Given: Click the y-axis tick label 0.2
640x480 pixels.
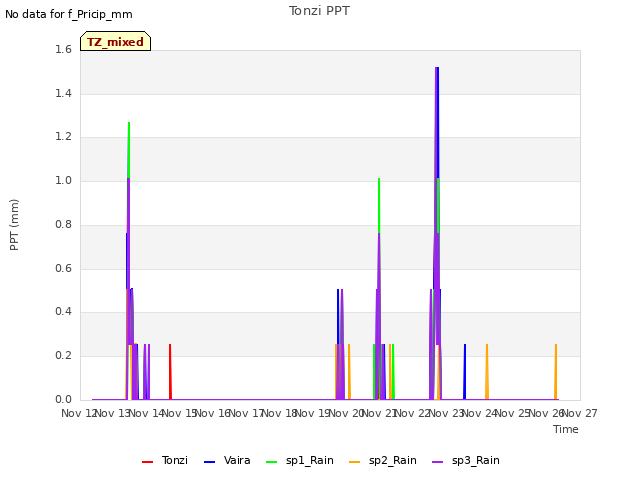Looking at the screenshot, I should [x=63, y=356].
